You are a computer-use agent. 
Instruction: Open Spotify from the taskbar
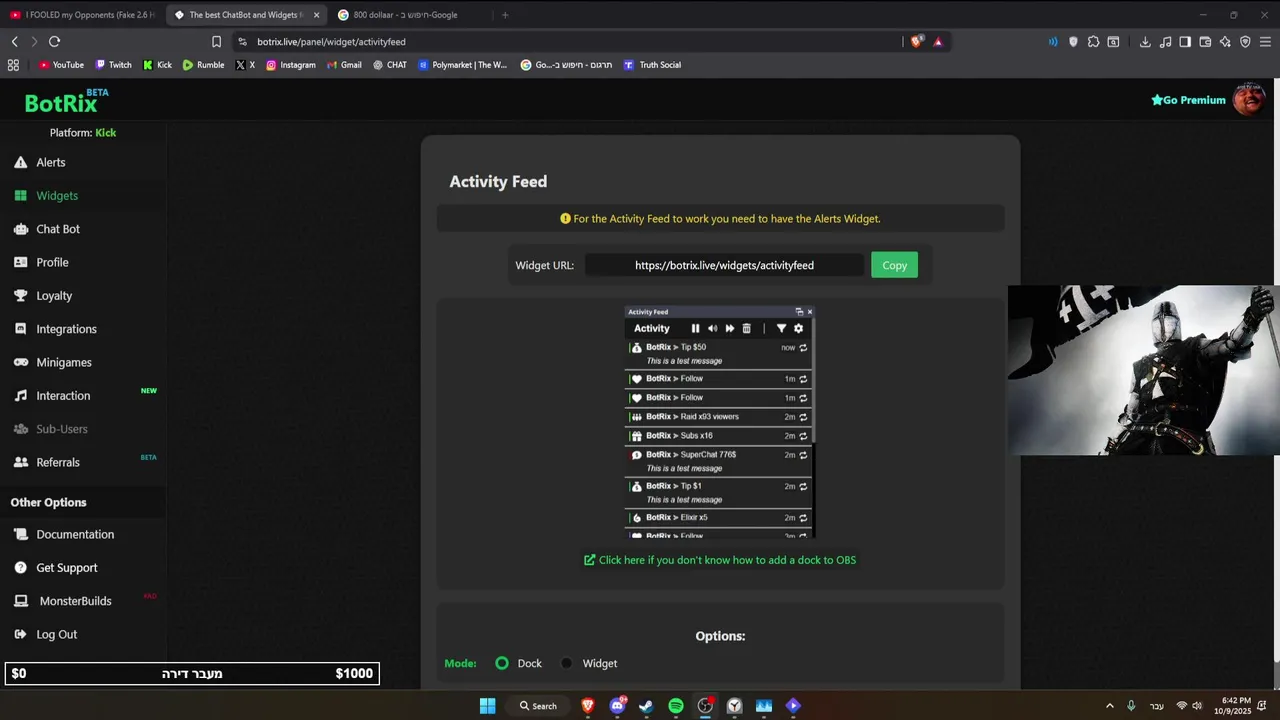pos(676,706)
